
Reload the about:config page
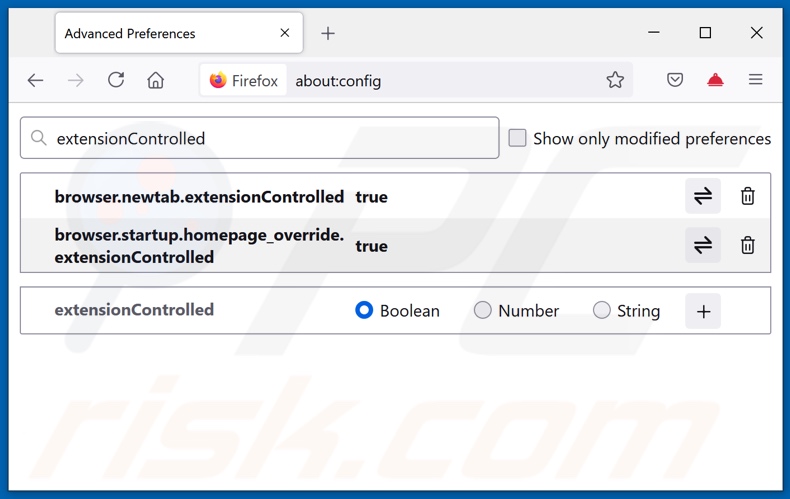[x=116, y=80]
